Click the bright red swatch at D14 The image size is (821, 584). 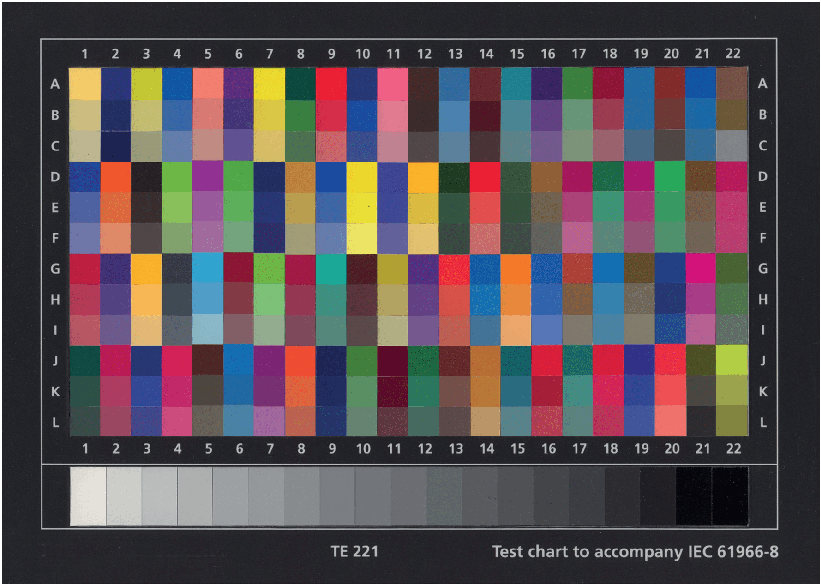485,176
